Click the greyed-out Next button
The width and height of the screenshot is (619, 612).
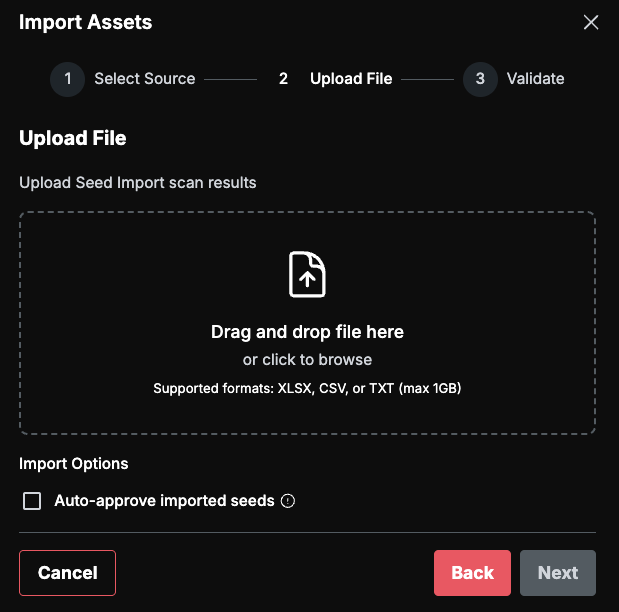558,573
